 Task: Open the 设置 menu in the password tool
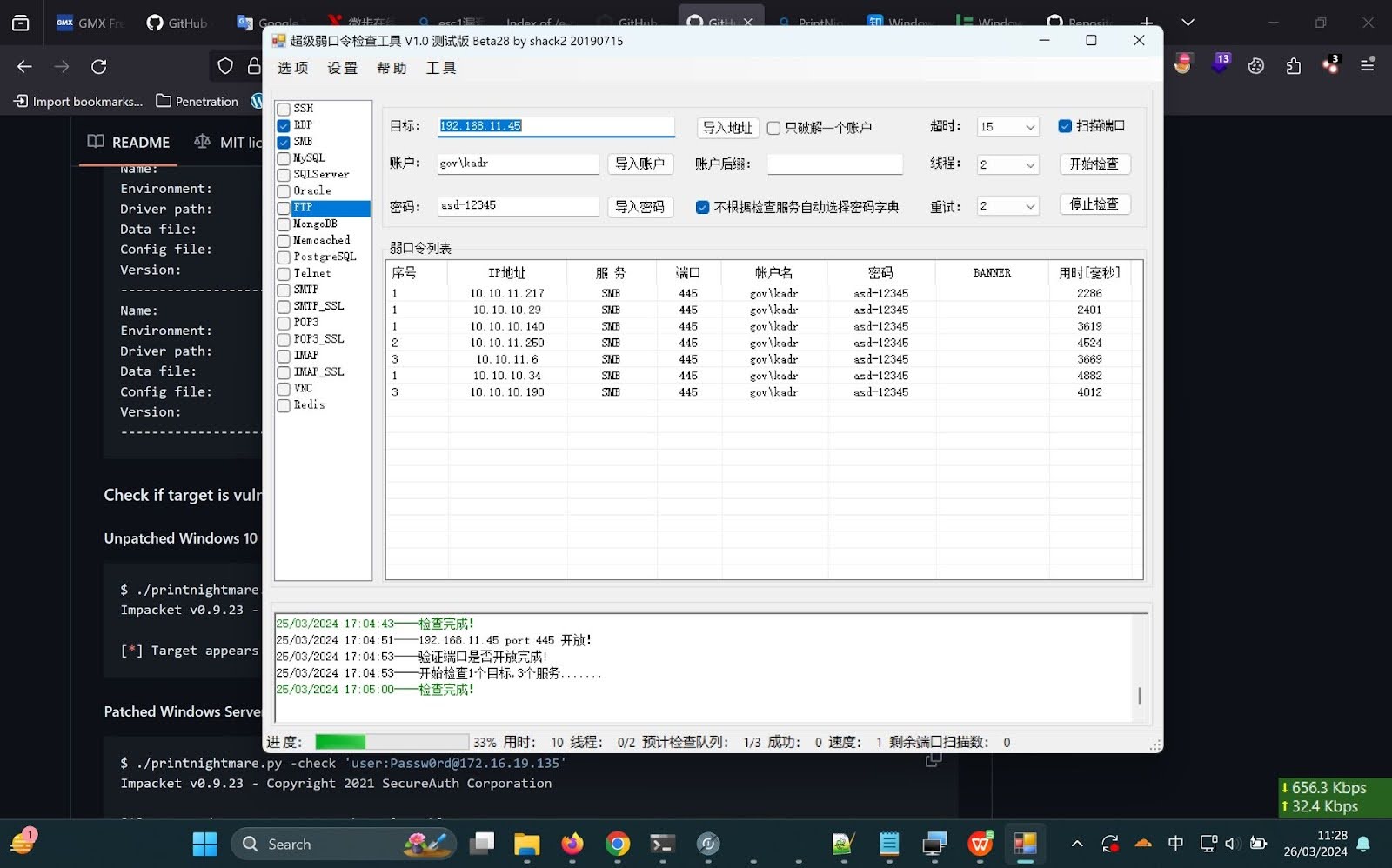tap(342, 68)
